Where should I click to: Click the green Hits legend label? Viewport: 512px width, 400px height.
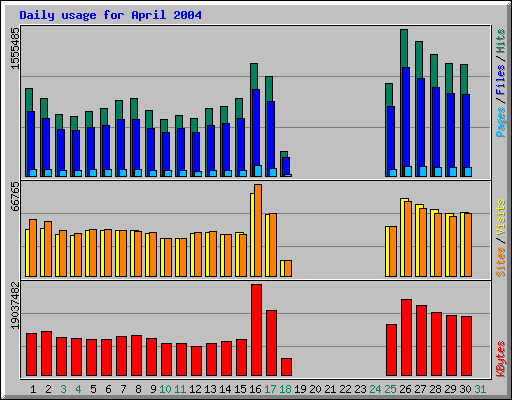(x=500, y=41)
